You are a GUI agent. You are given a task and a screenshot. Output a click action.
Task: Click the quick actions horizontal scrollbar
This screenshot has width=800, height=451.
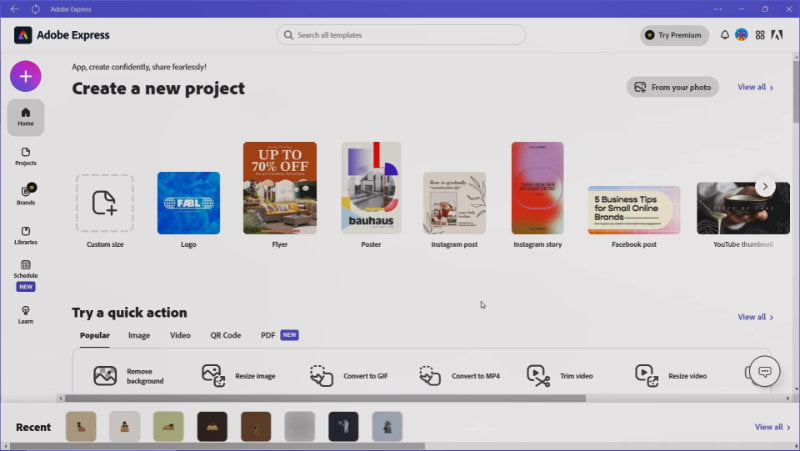tap(325, 398)
